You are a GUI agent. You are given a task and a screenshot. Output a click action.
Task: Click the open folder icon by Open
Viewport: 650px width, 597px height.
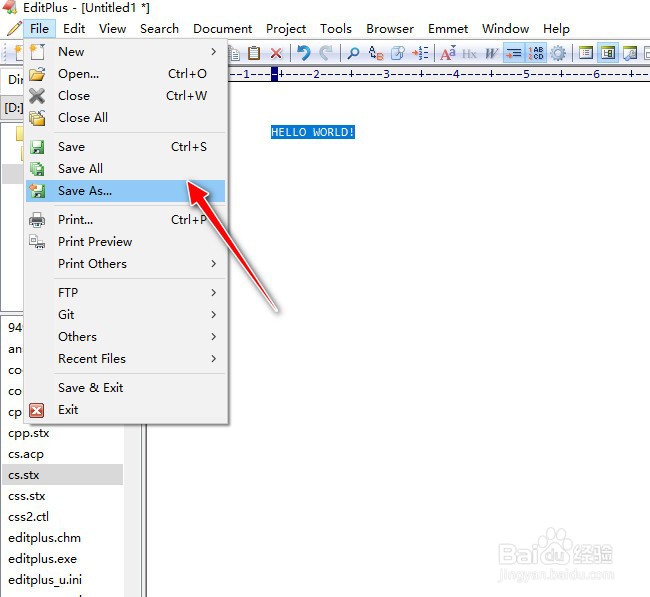[x=37, y=74]
